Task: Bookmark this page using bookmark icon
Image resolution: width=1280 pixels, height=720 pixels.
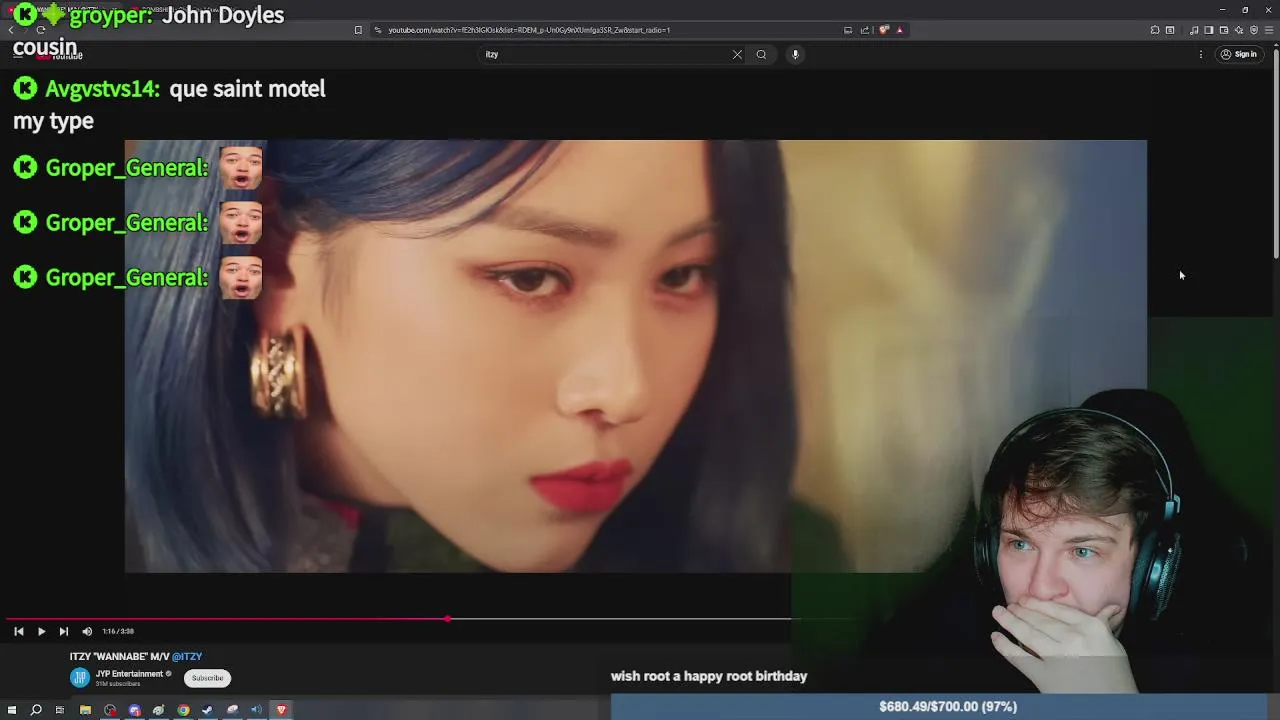Action: [358, 30]
